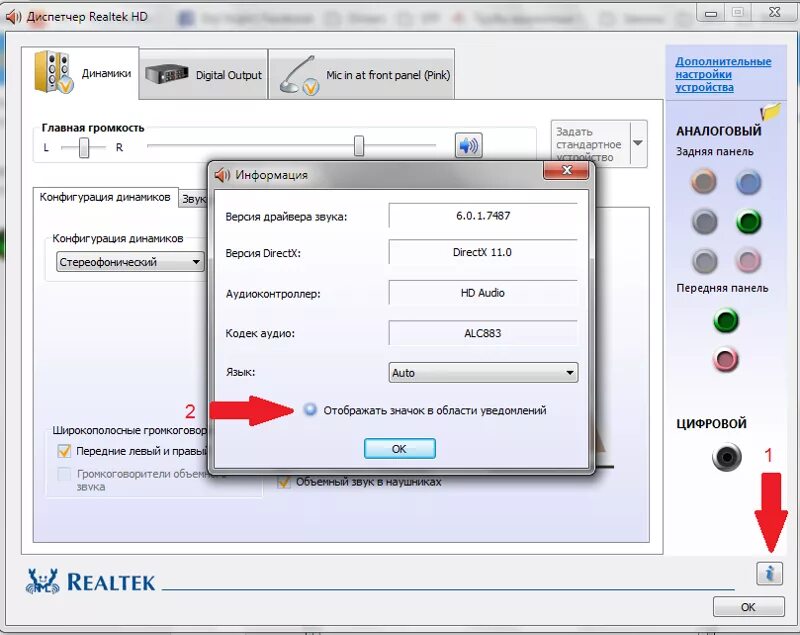
Task: Click the Информация dialog title speaker icon
Action: (222, 175)
